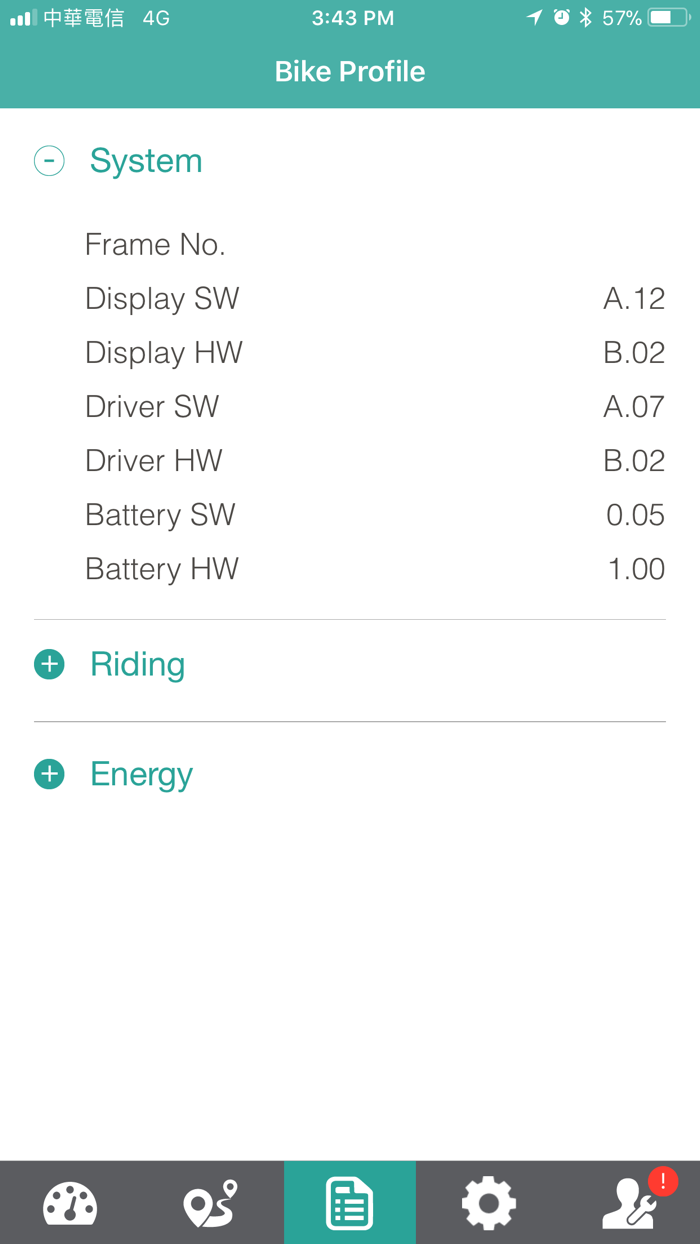700x1244 pixels.
Task: Tap the red notification badge on service icon
Action: [x=662, y=1181]
